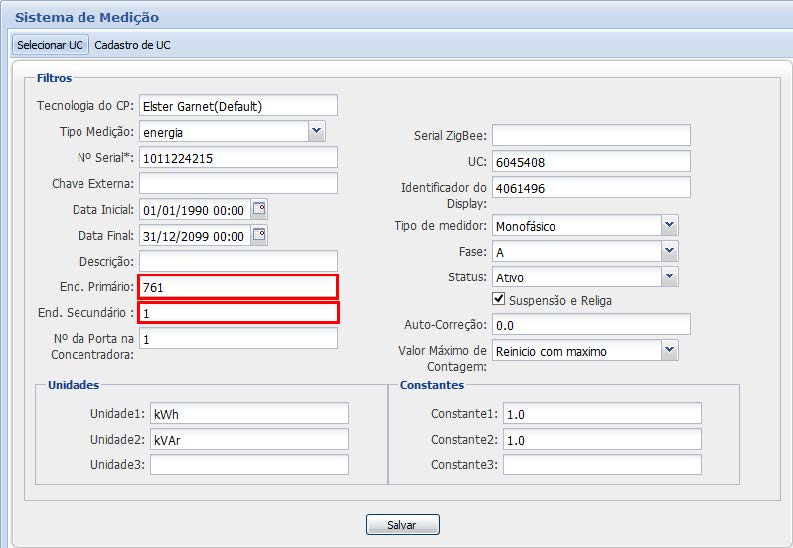Screen dimensions: 793x548
Task: Focus the Identificador do Display field
Action: (x=590, y=187)
